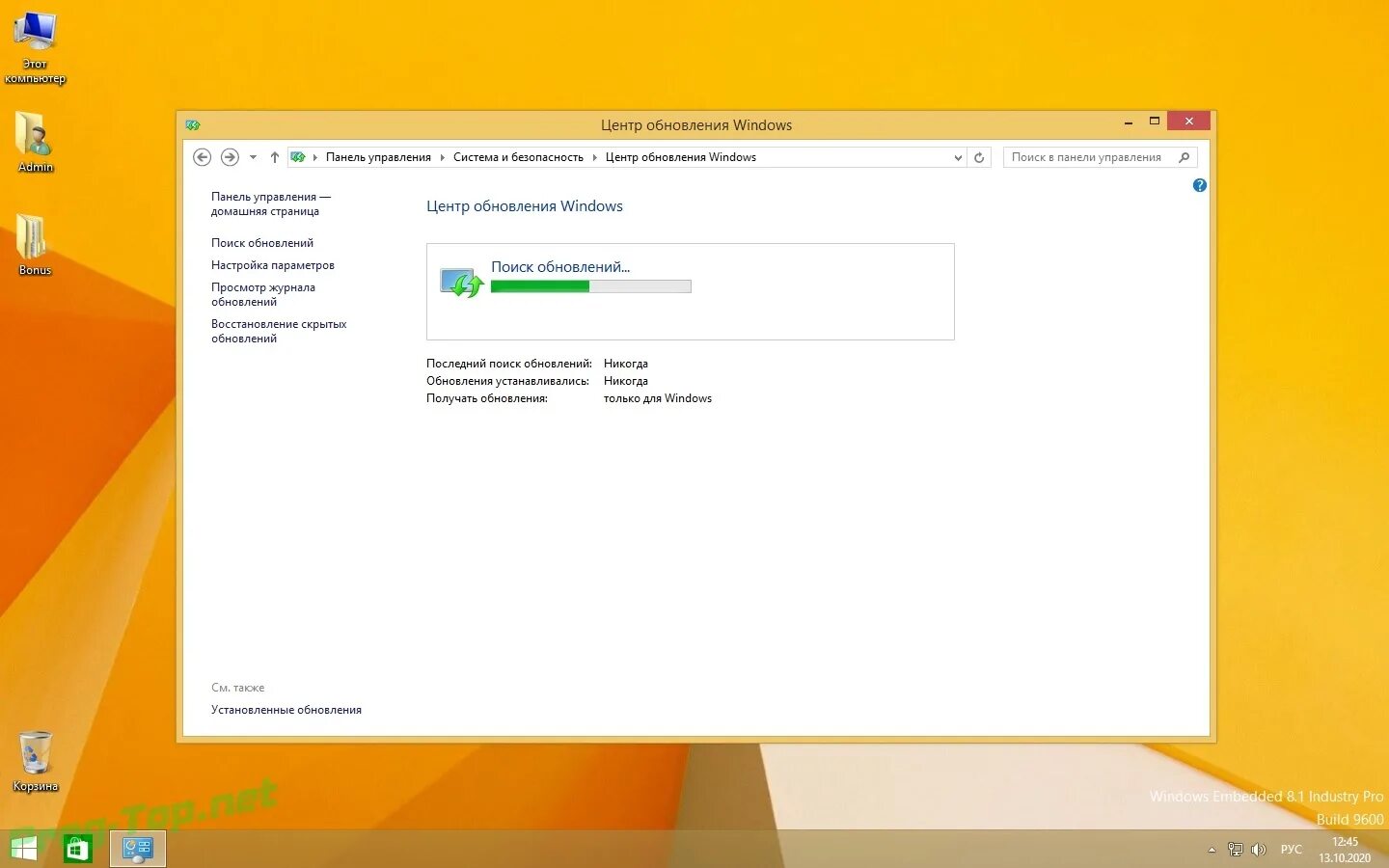Click the update search status icon
The image size is (1389, 868).
(x=461, y=282)
